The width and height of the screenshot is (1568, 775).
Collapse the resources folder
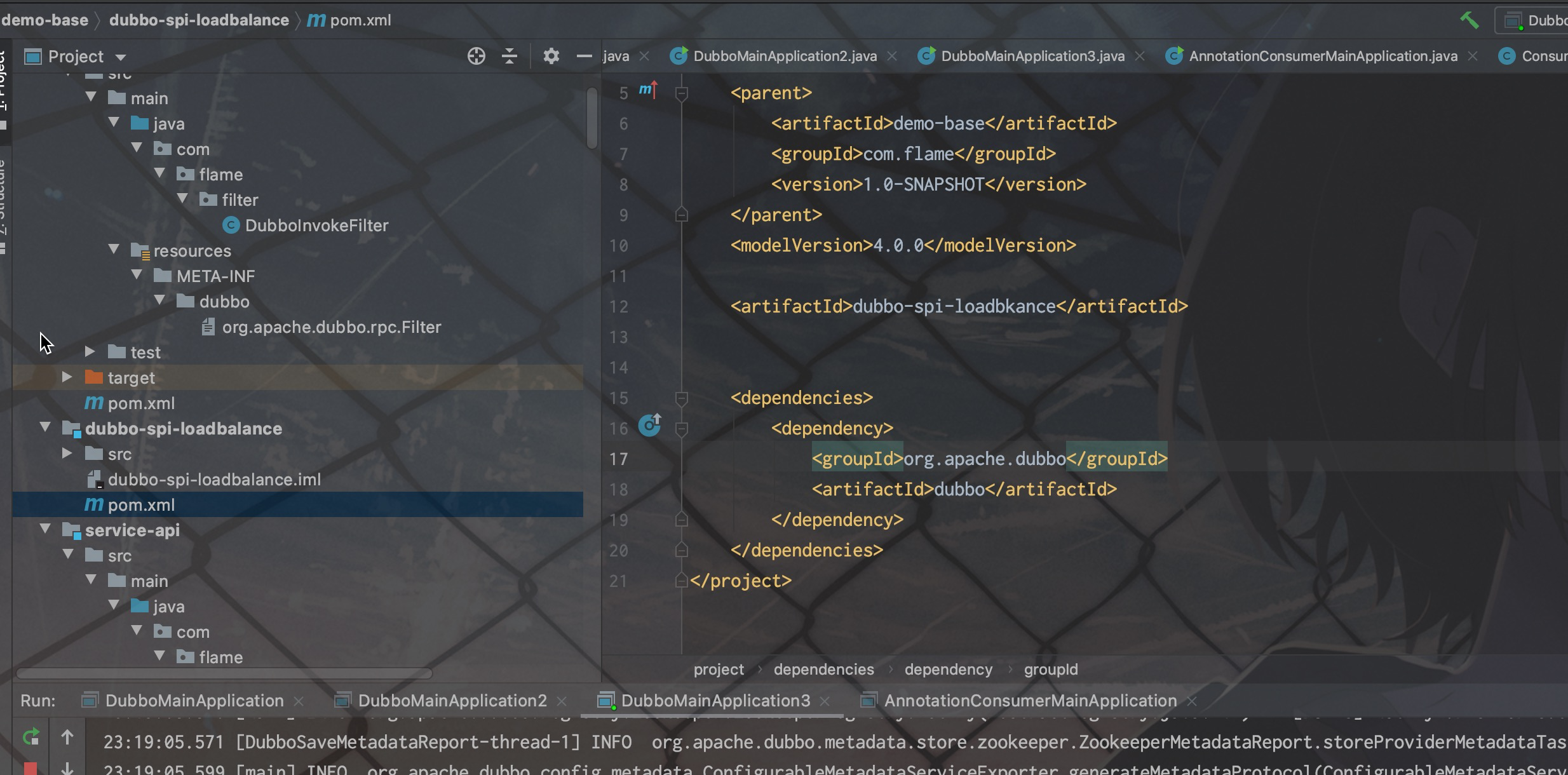(x=114, y=250)
